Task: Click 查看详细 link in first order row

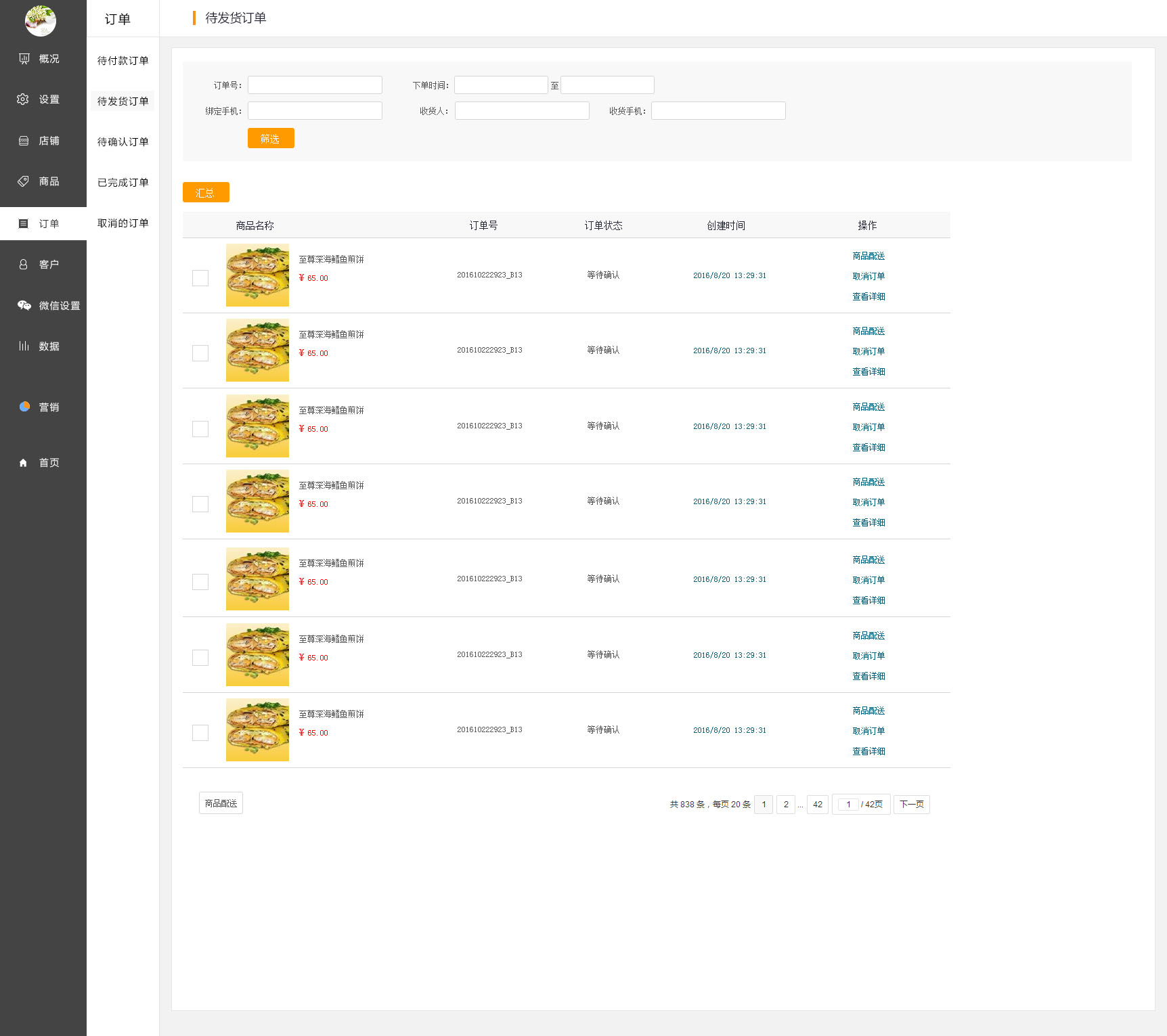Action: pyautogui.click(x=868, y=296)
